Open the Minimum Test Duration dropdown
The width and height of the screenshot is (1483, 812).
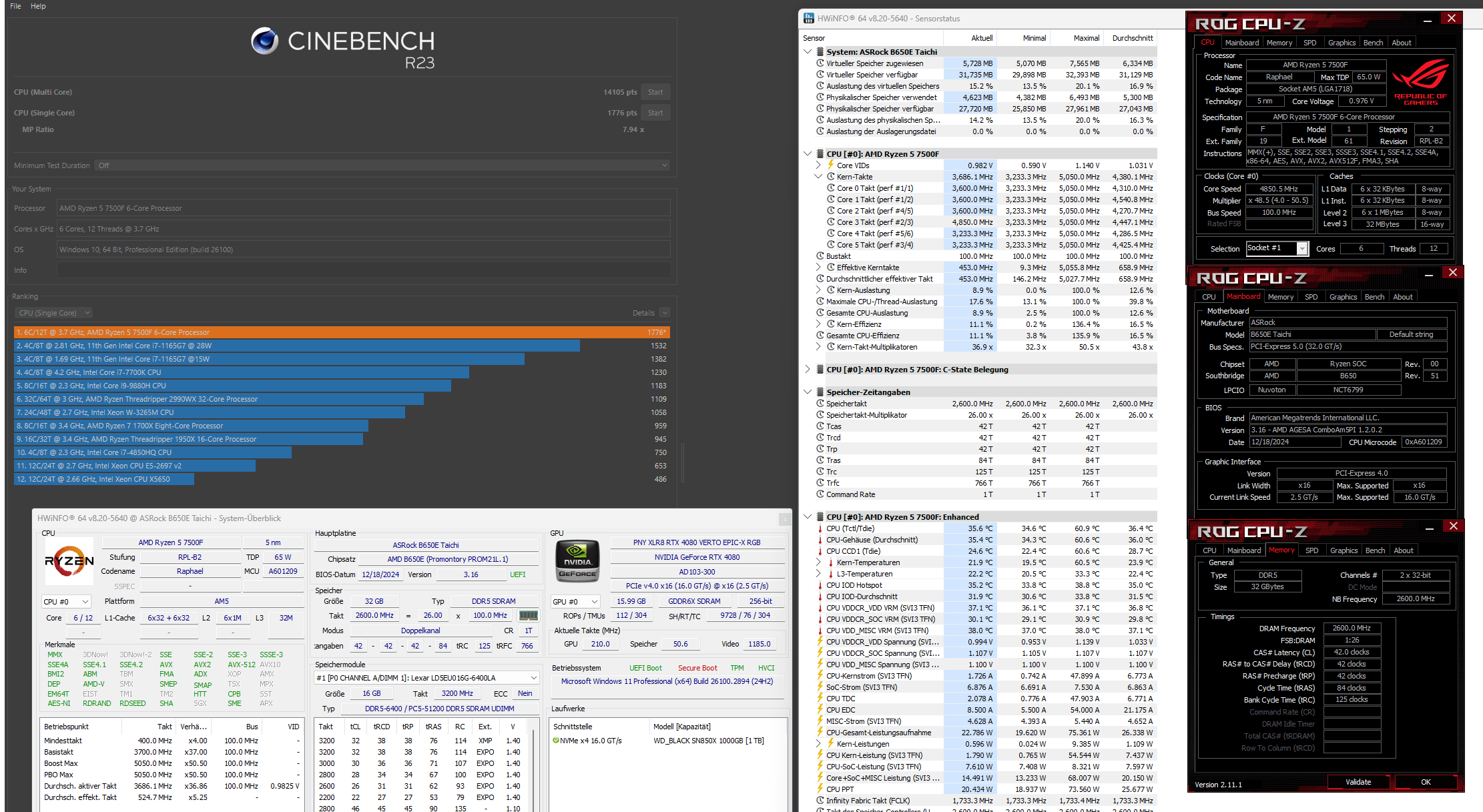click(x=382, y=165)
